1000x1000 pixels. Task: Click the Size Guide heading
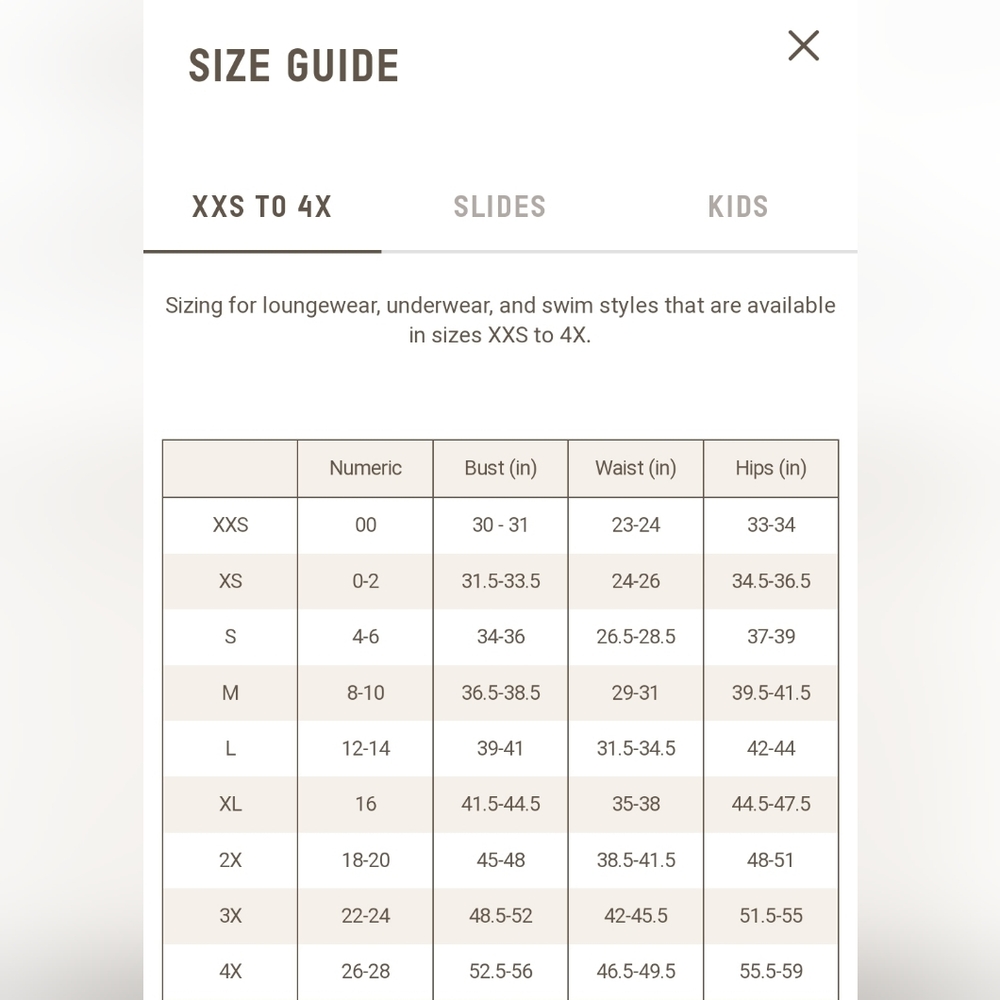coord(294,66)
